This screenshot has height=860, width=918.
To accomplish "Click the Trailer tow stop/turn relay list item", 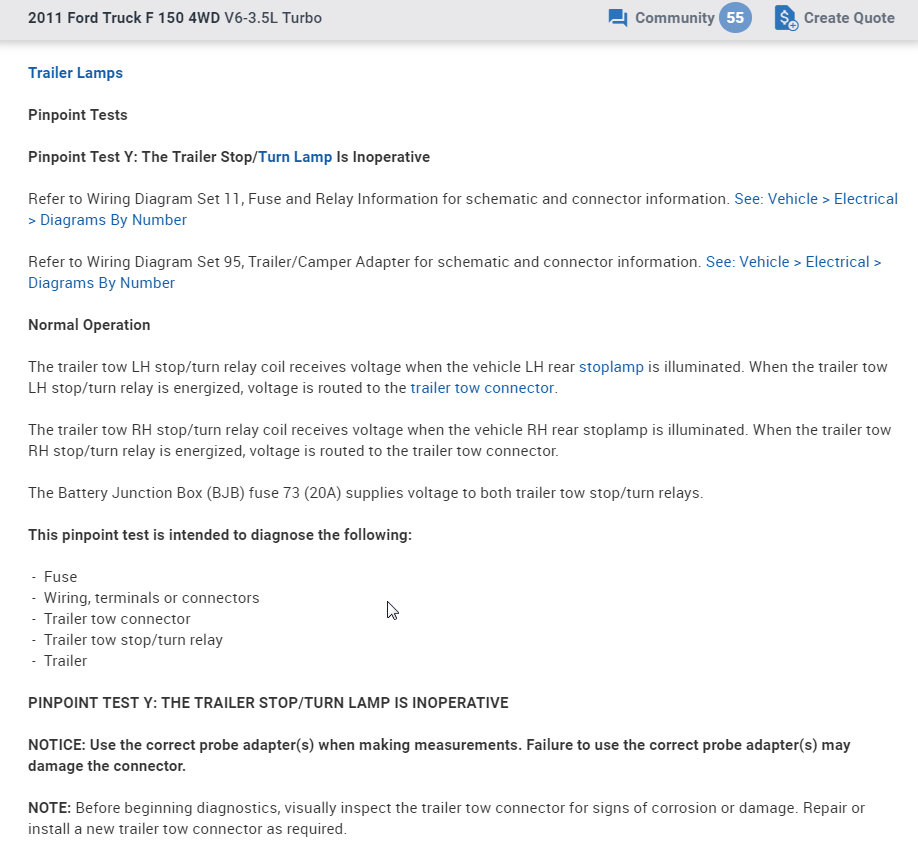I will (133, 640).
